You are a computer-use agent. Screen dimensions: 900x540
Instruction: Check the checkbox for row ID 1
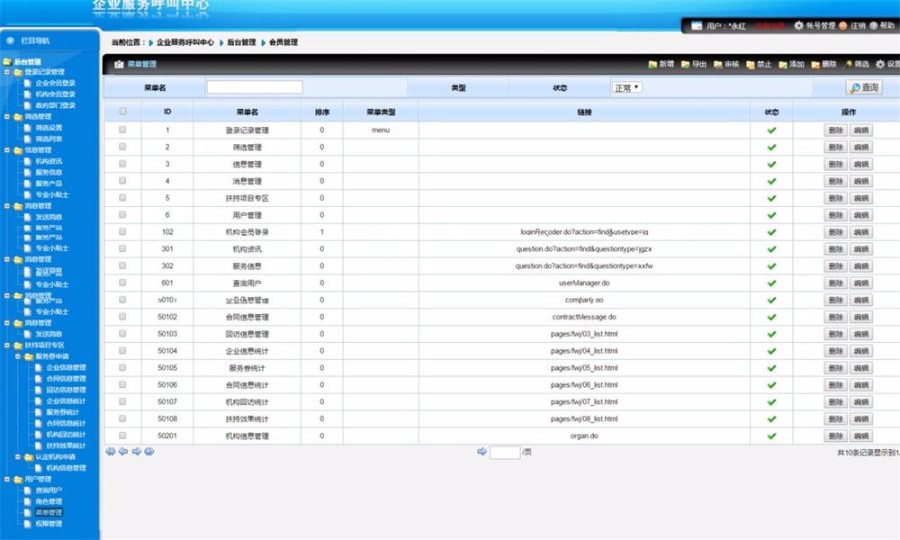[122, 130]
